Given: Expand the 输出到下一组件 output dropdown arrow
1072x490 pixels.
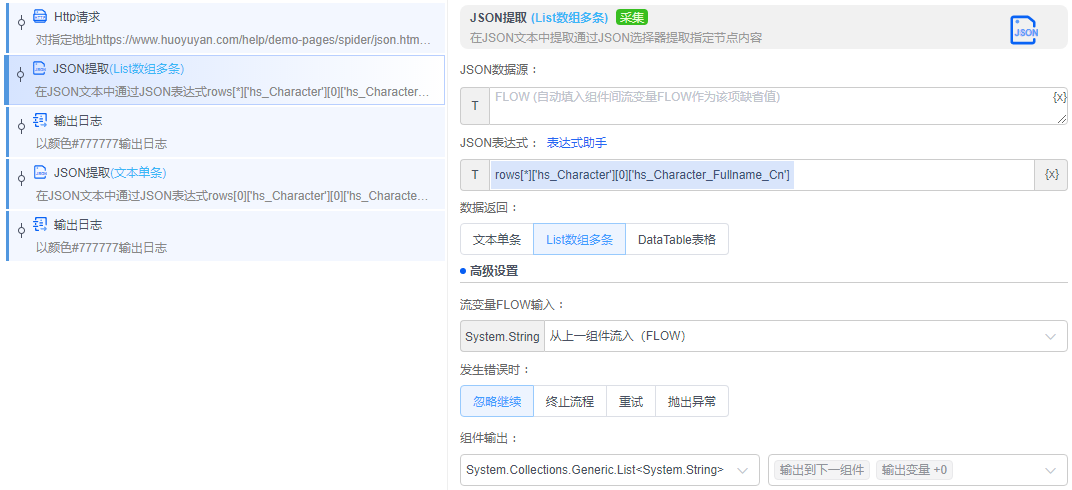Looking at the screenshot, I should 1051,470.
